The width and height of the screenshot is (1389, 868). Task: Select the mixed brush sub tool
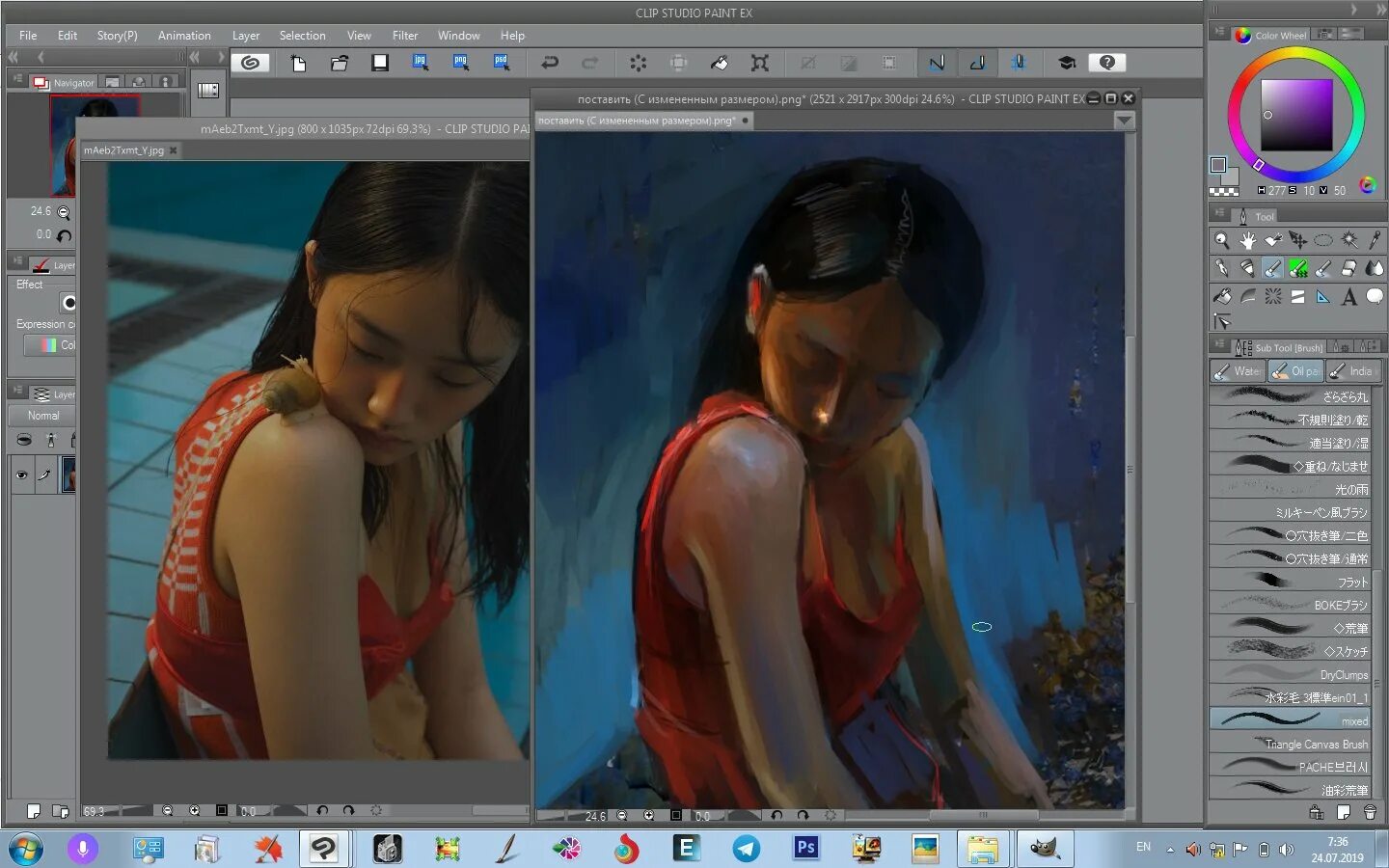pos(1290,720)
